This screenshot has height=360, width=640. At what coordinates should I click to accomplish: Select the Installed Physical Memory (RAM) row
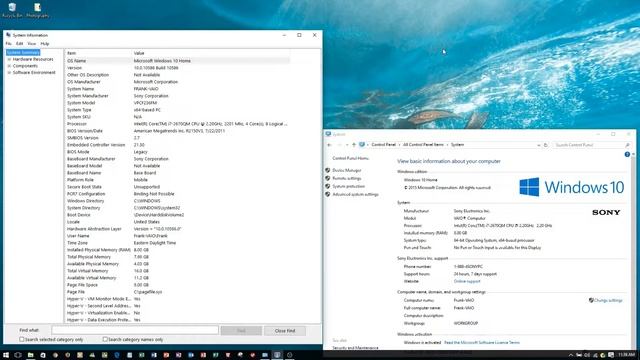click(x=178, y=250)
